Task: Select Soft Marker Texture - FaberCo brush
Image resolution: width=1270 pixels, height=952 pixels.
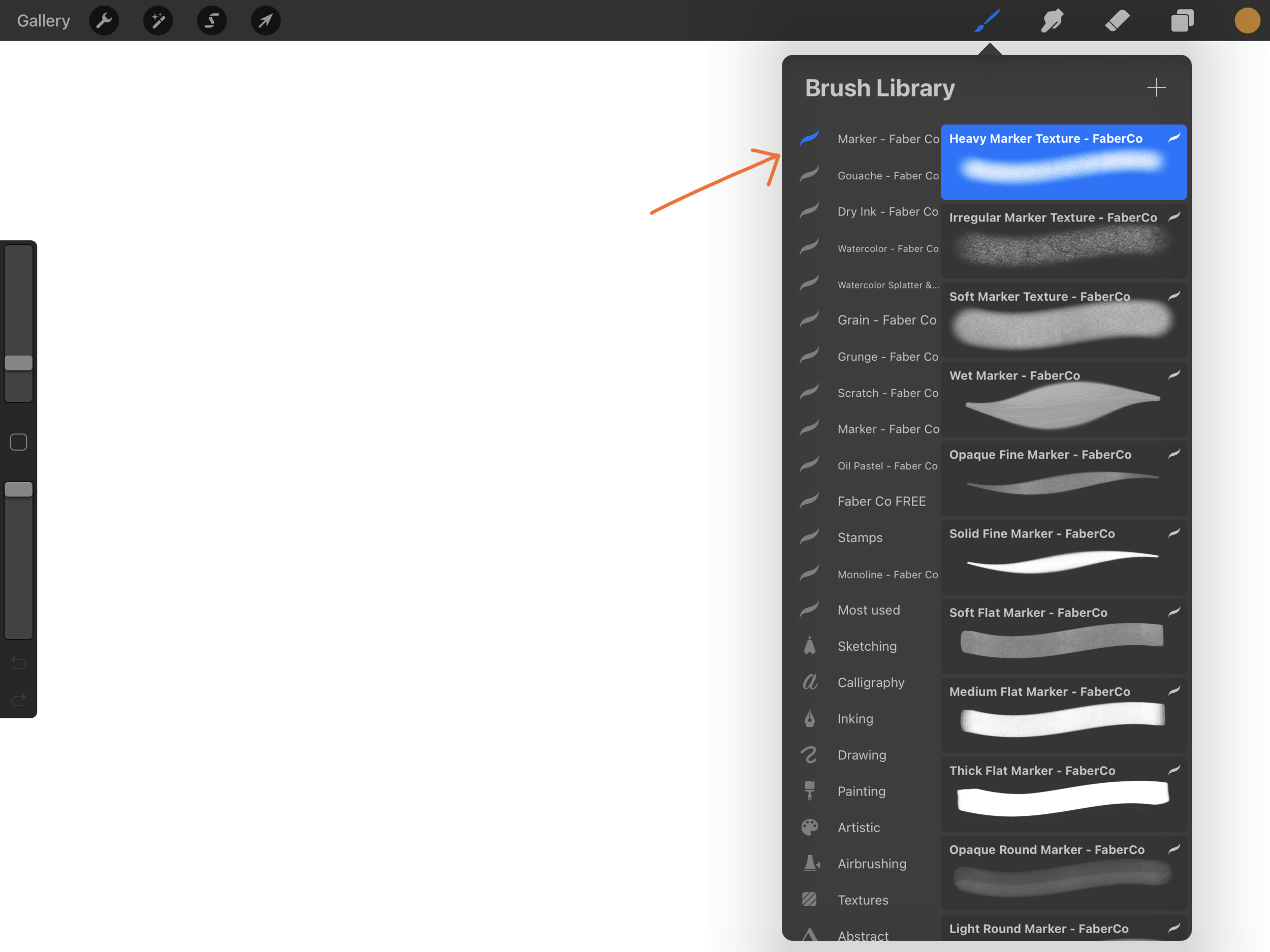Action: 1063,321
